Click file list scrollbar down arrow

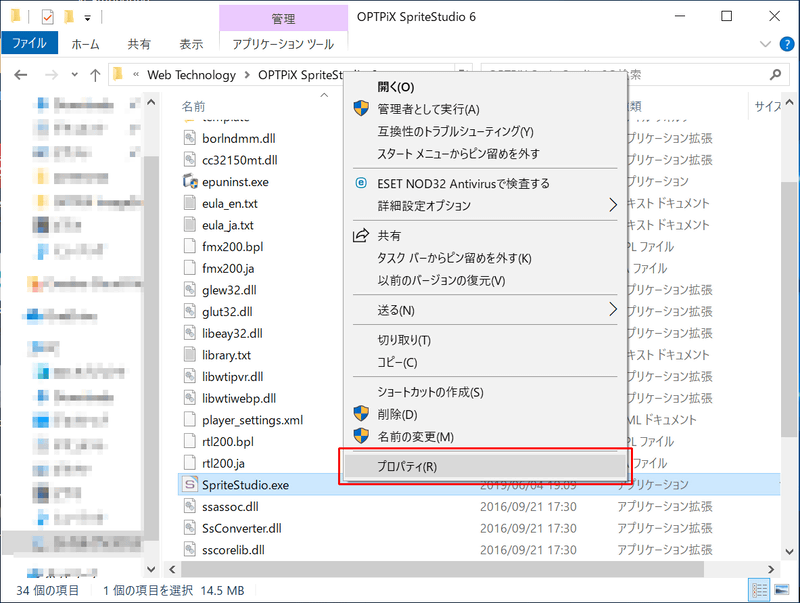[x=790, y=551]
